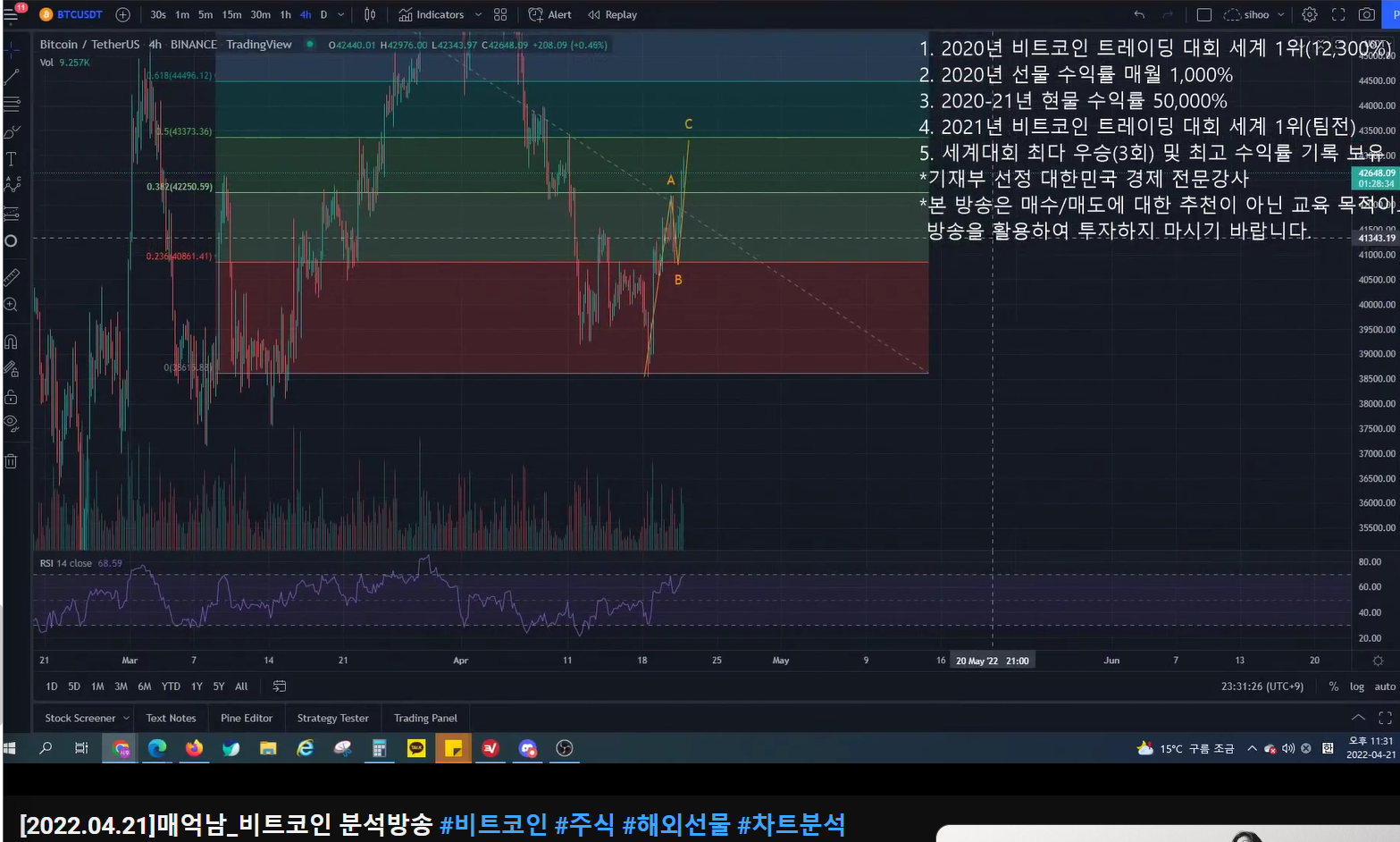This screenshot has height=842, width=1400.
Task: Toggle hide all drawings eye icon
Action: pos(12,422)
